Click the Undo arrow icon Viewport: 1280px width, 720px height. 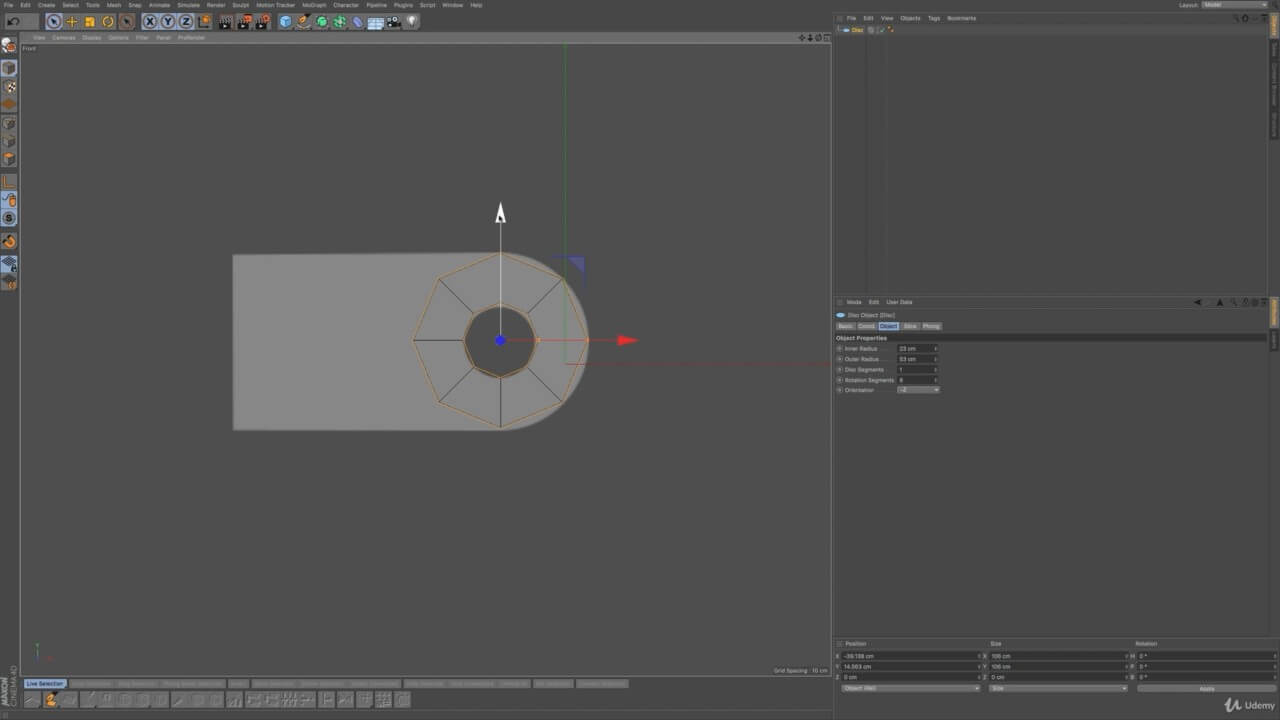13,21
